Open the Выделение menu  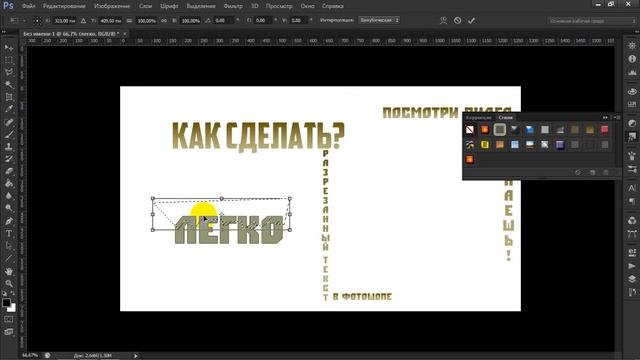point(201,6)
